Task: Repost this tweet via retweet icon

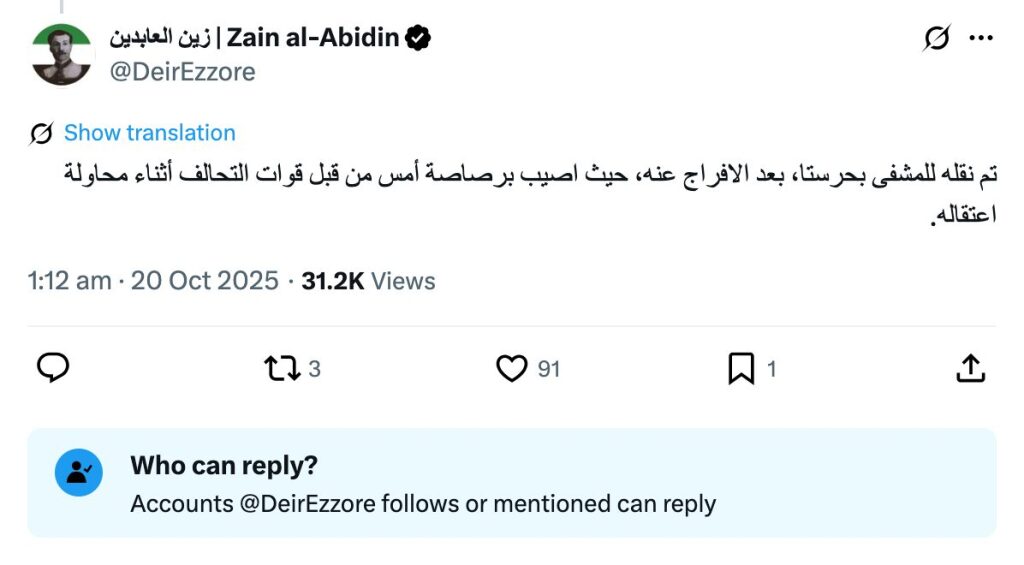Action: [x=281, y=369]
